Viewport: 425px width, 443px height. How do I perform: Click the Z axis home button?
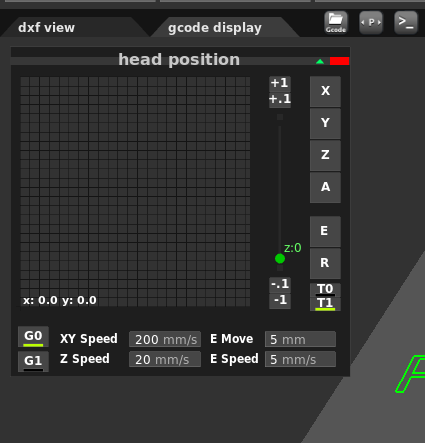click(325, 155)
